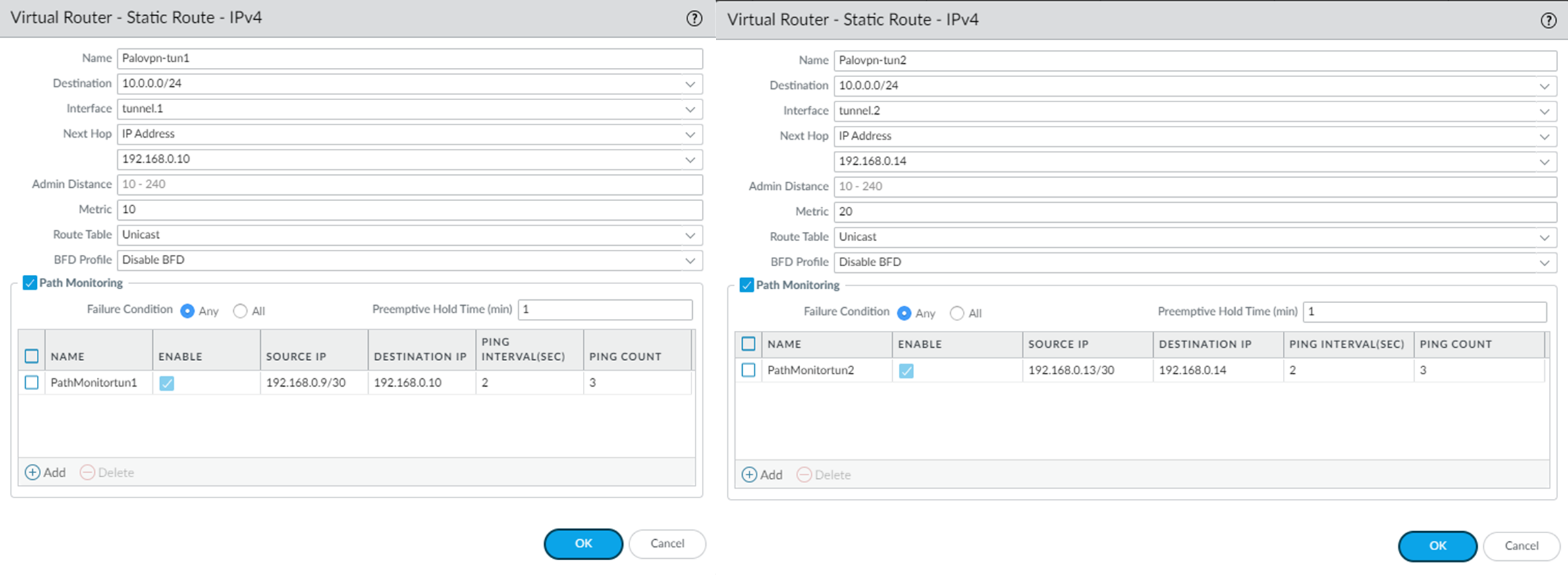Screen dimensions: 1568x576
Task: Toggle Enable checkbox for PathMonitortun1
Action: tap(167, 383)
